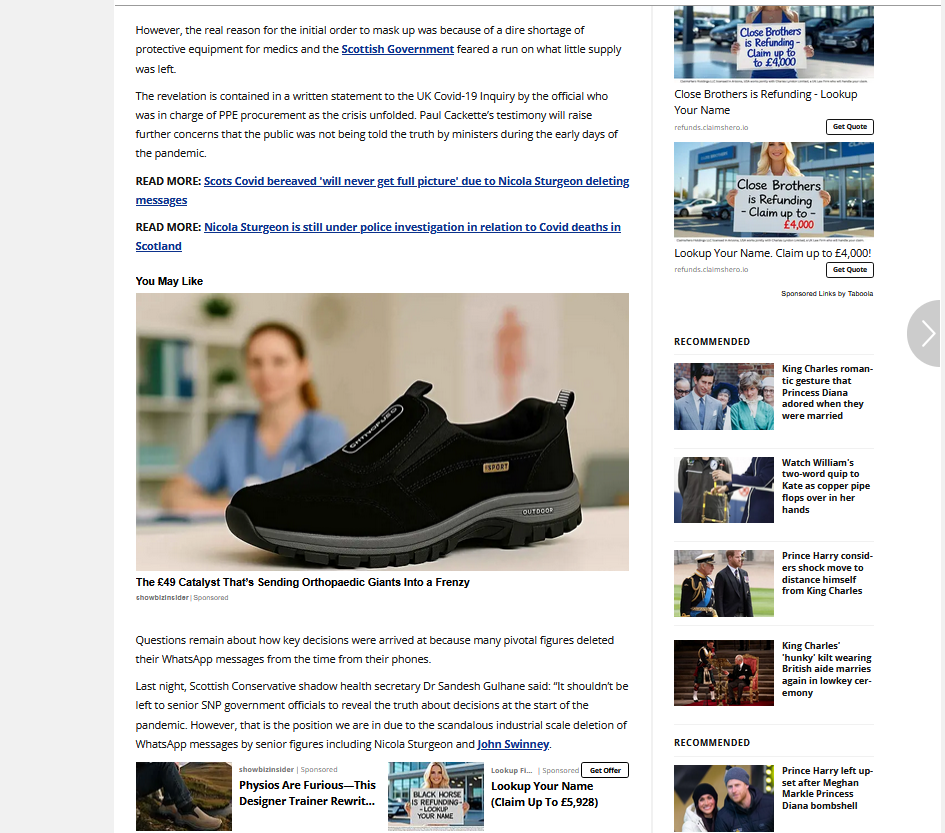Open 'Close Brothers is Refunding - Lookup Your Name' ad title

tap(765, 102)
